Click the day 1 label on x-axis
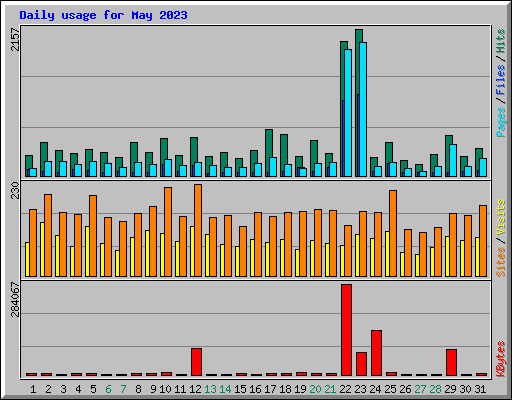Viewport: 512px width, 400px height. click(x=33, y=389)
